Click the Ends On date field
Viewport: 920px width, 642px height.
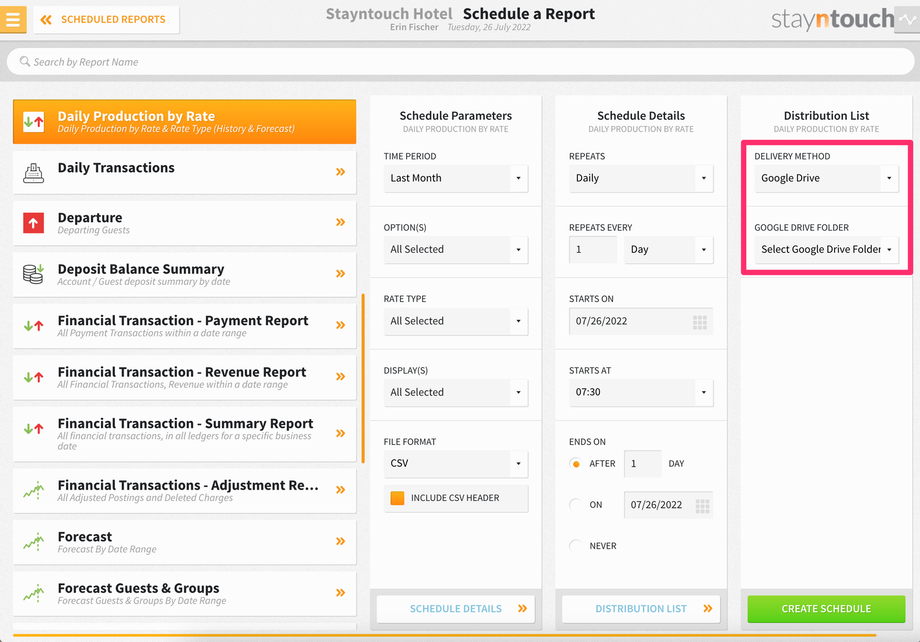pos(668,505)
